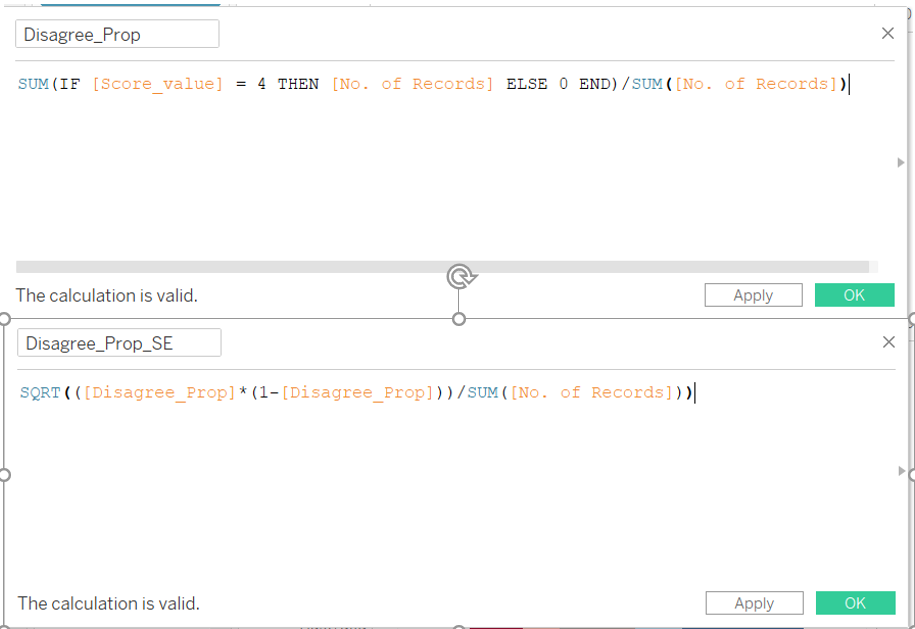Screen dimensions: 915x629
Task: Place cursor on ELSE keyword in formula
Action: coord(526,84)
